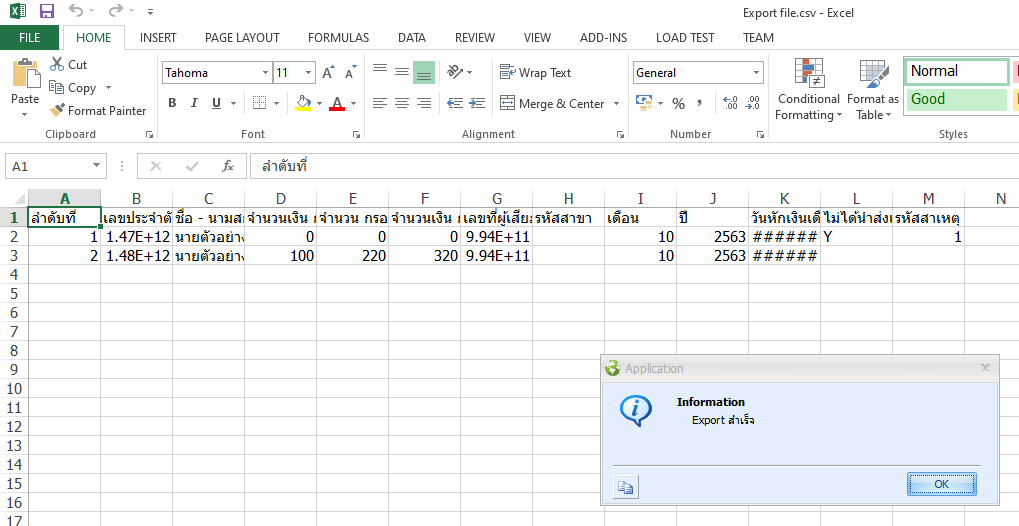Image resolution: width=1019 pixels, height=526 pixels.
Task: Increase font size with larger A icon
Action: pos(329,73)
